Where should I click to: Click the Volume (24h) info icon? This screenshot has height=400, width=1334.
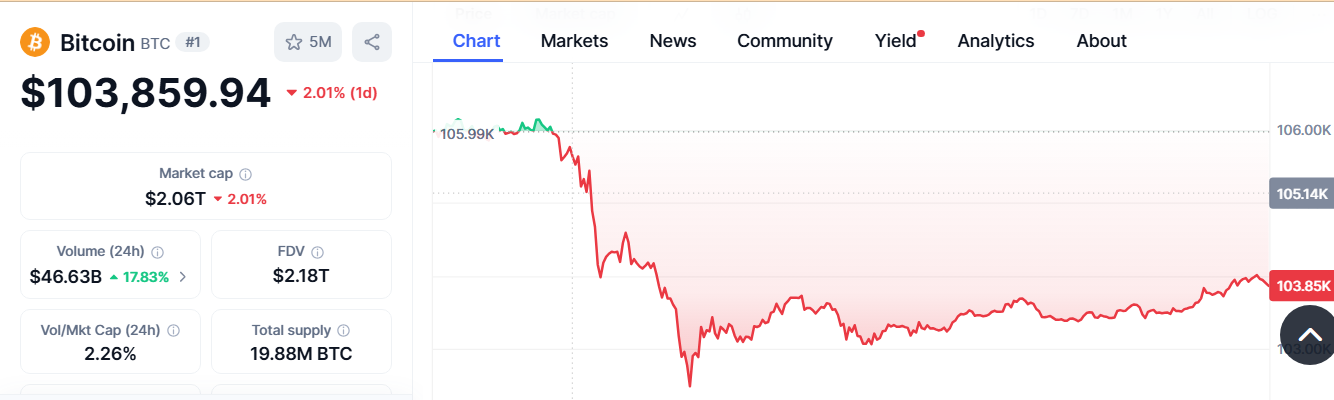coord(157,252)
